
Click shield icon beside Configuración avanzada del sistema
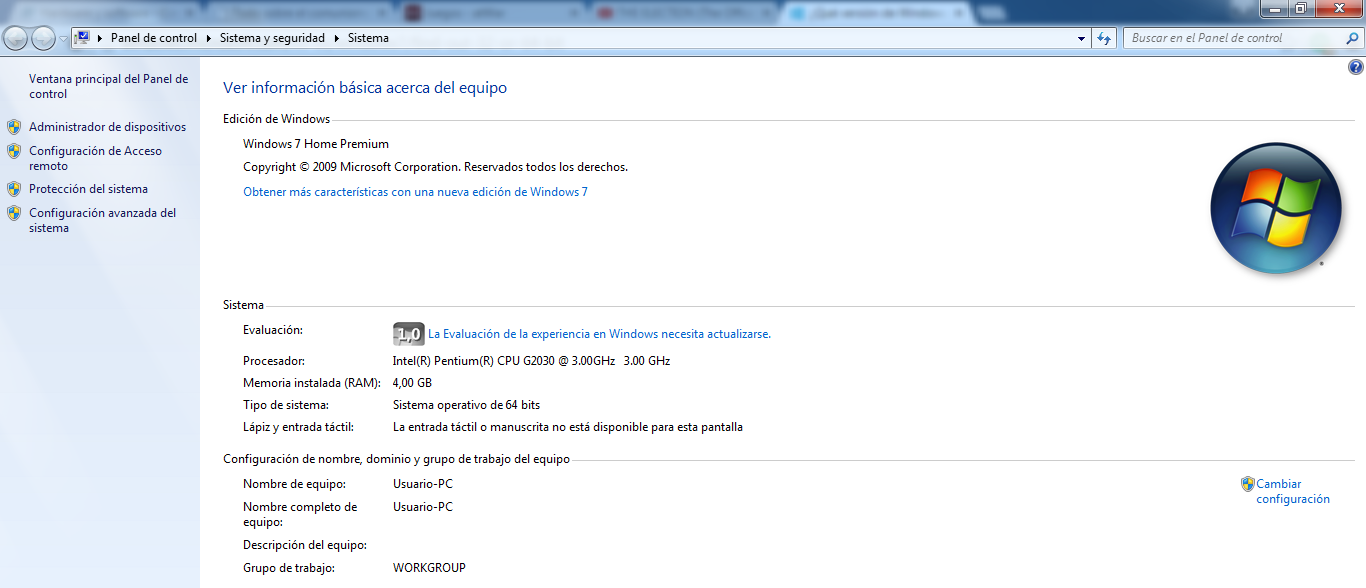coord(14,213)
